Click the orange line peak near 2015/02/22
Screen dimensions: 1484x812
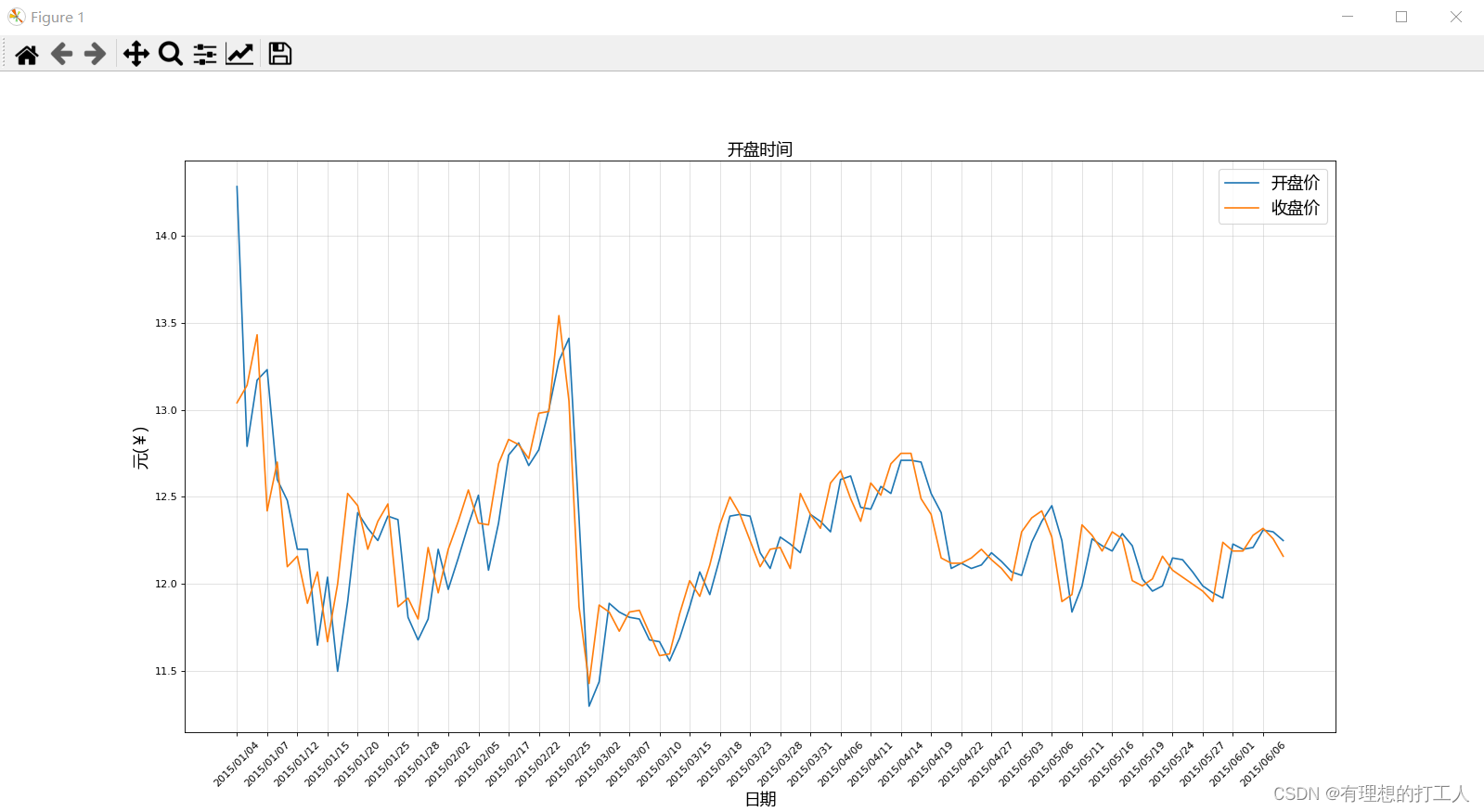[559, 316]
